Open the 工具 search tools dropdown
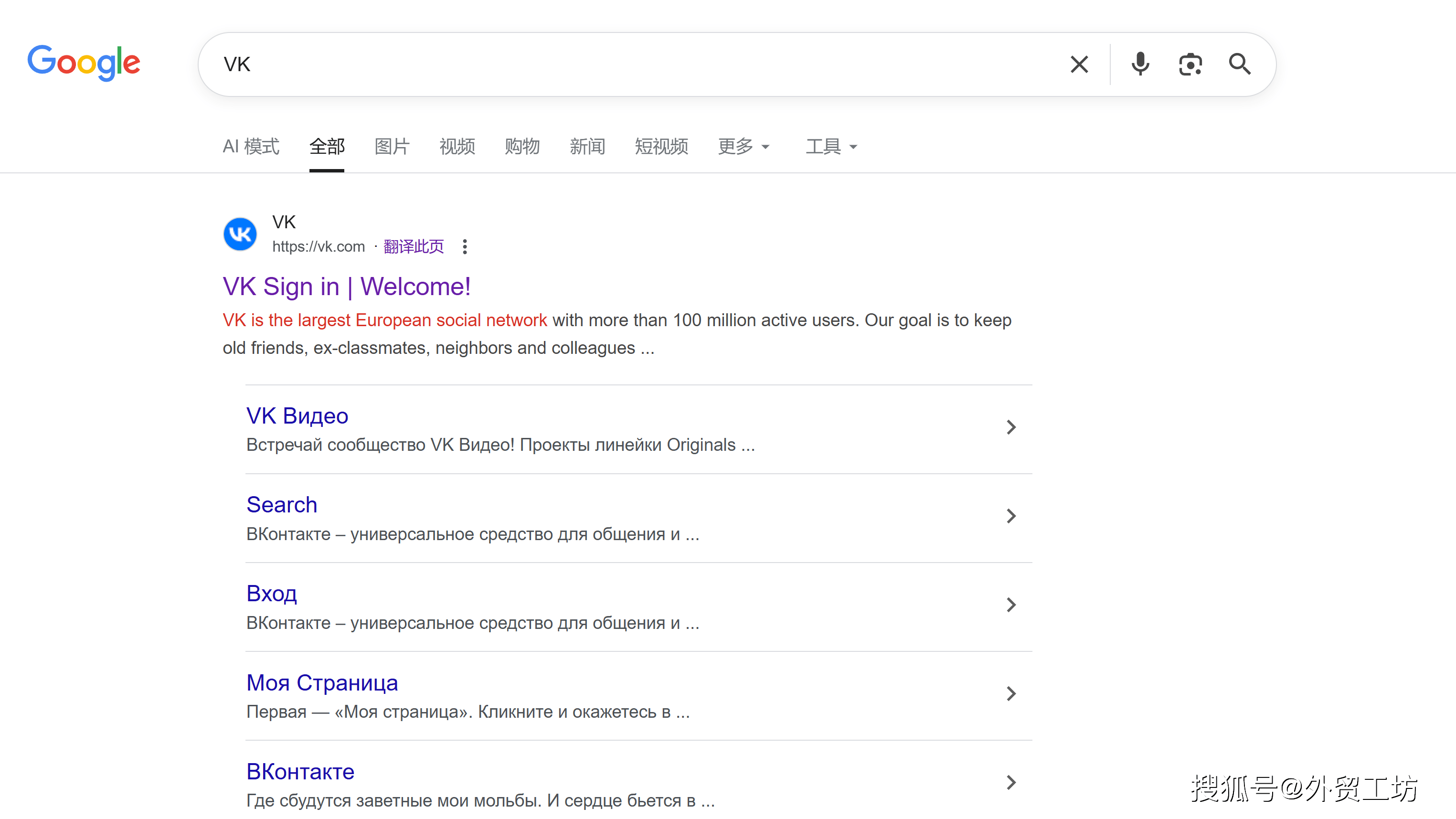Image resolution: width=1456 pixels, height=819 pixels. pyautogui.click(x=831, y=147)
